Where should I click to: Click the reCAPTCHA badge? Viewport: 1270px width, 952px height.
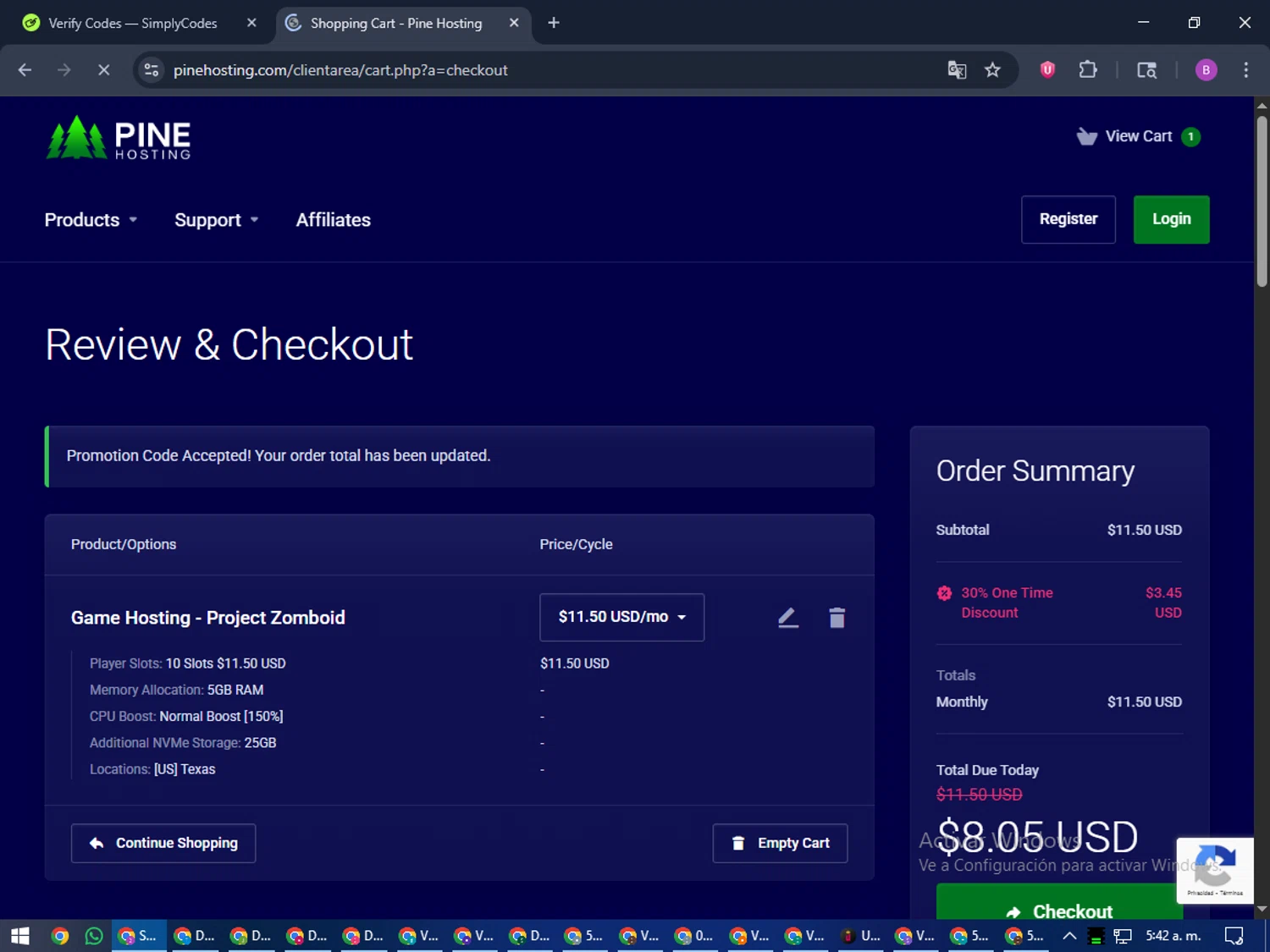pos(1214,871)
